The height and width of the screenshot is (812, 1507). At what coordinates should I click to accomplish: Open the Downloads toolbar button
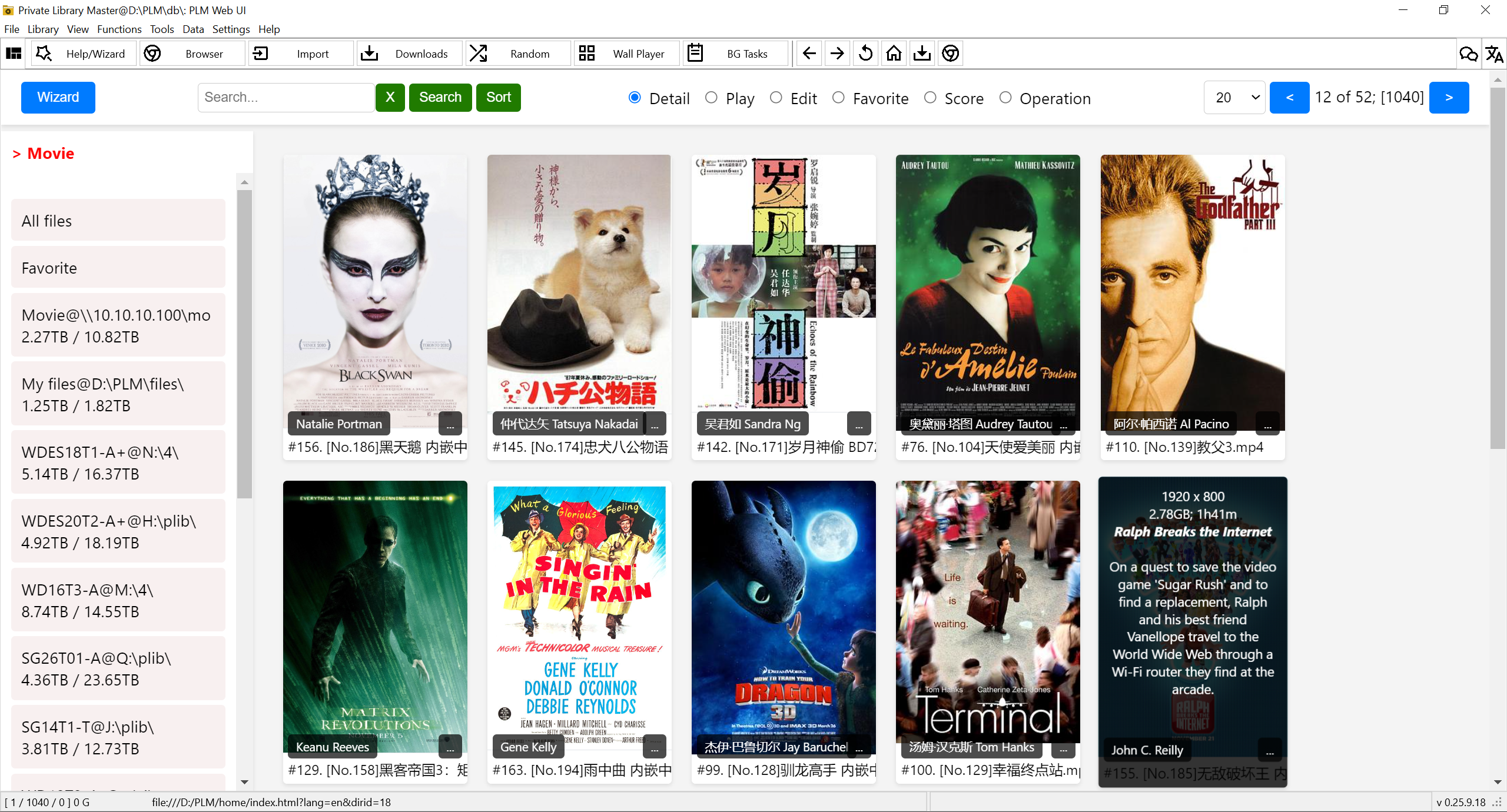410,54
